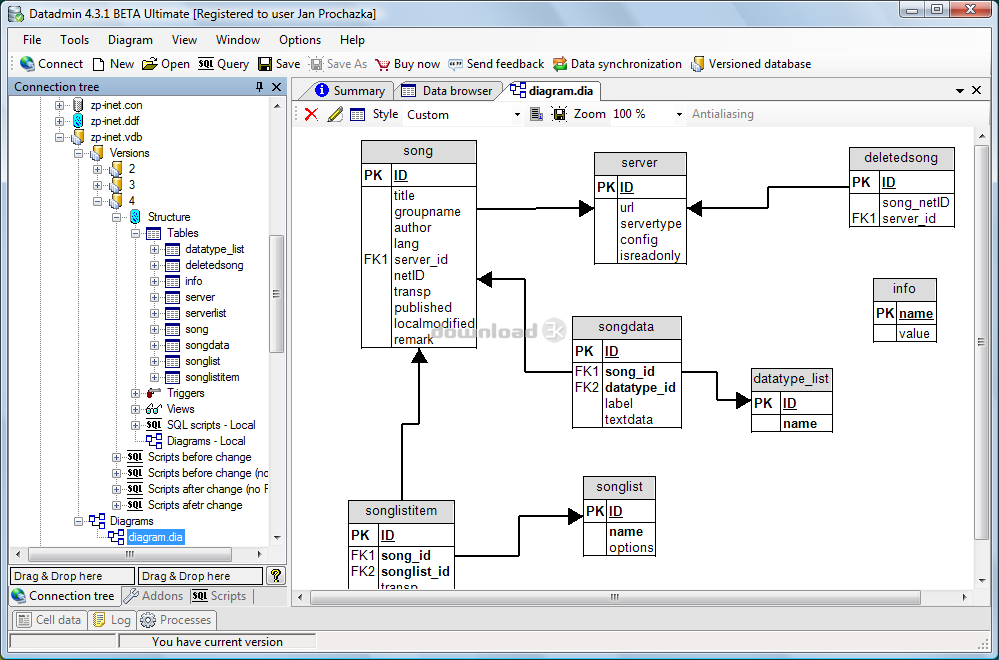The image size is (999, 660).
Task: Select diagram.dia in the tree
Action: pyautogui.click(x=155, y=537)
